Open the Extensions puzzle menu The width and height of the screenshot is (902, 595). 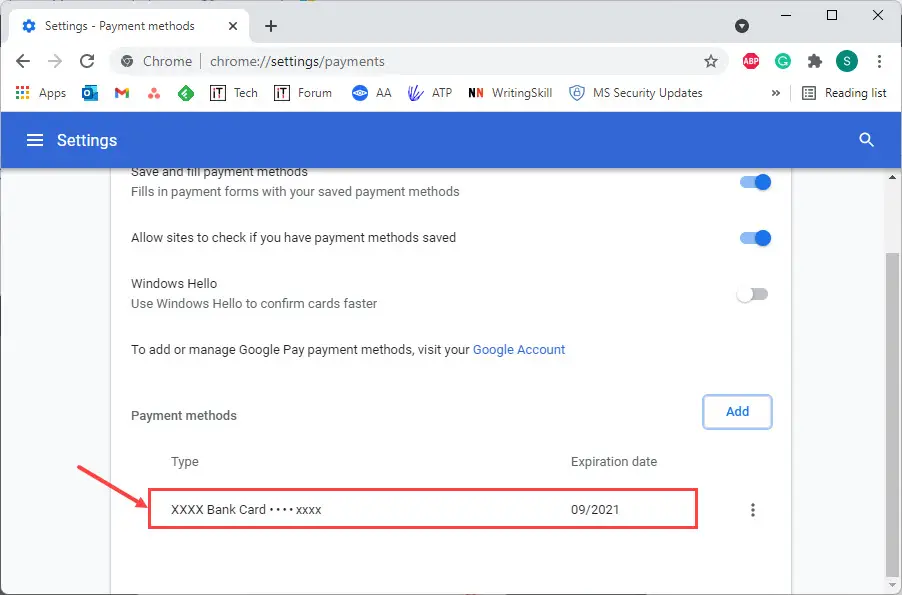coord(815,61)
